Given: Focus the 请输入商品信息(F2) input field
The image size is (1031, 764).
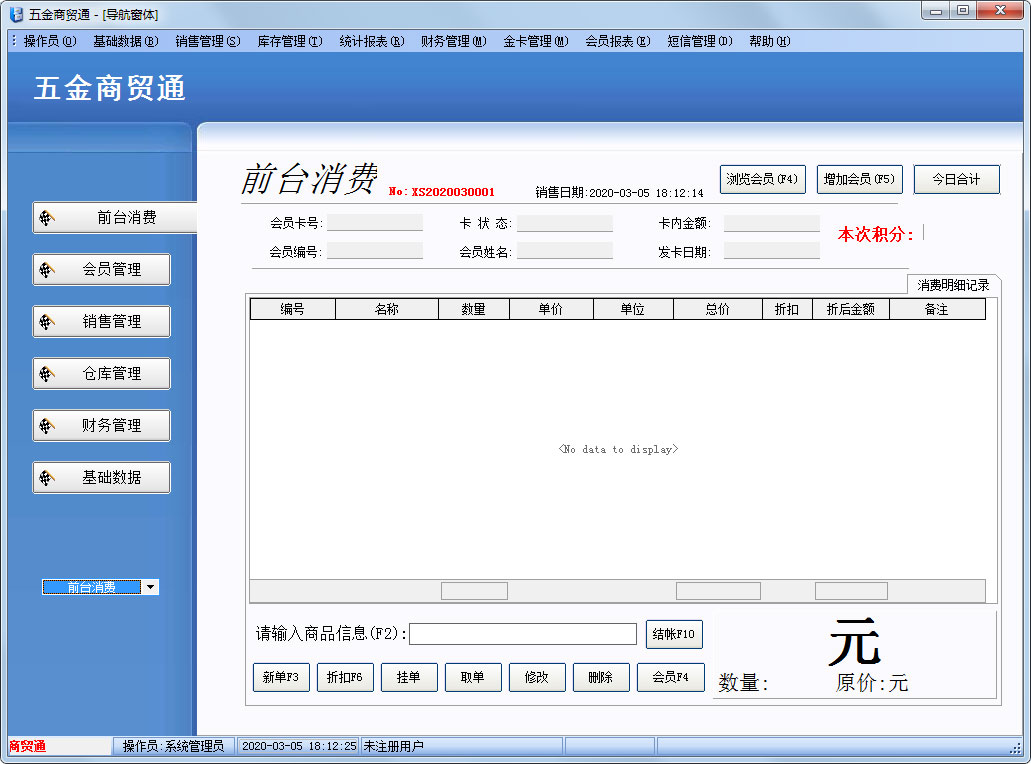Looking at the screenshot, I should pyautogui.click(x=523, y=634).
